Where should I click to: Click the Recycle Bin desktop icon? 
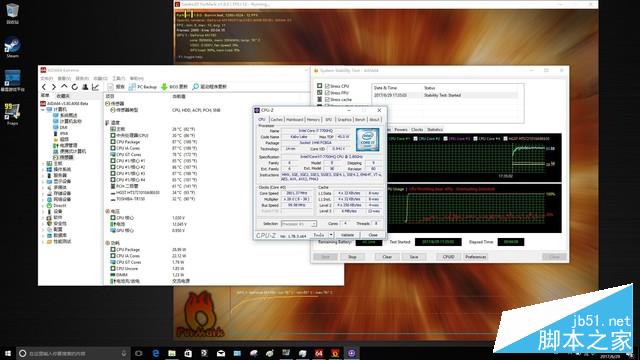pos(12,13)
